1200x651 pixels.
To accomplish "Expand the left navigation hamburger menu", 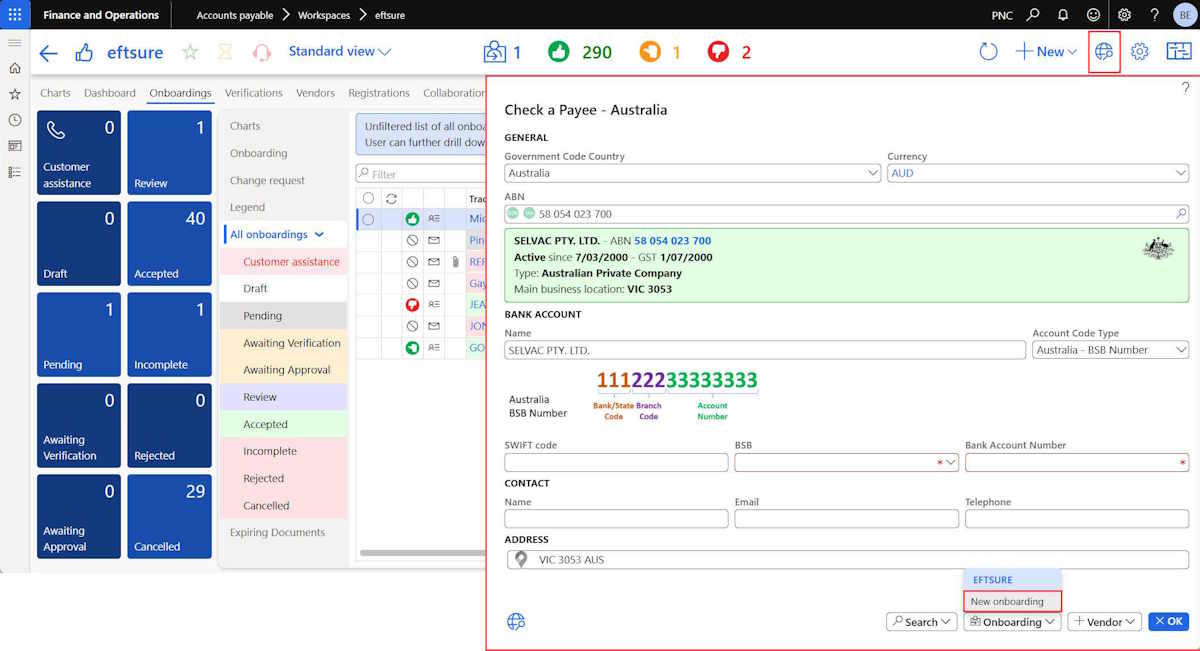I will click(14, 43).
